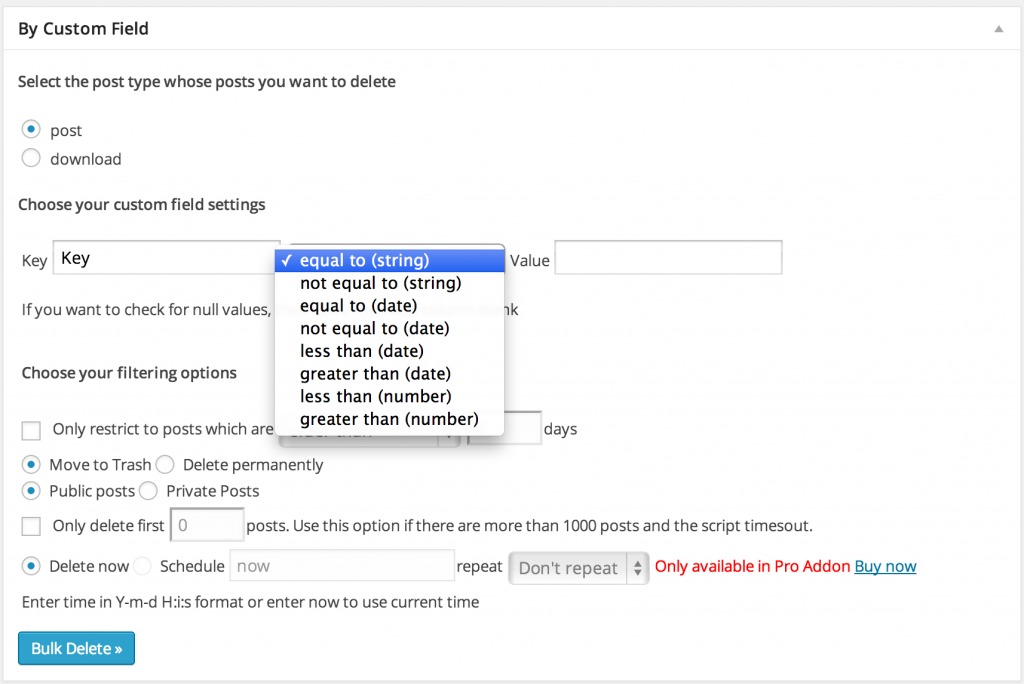This screenshot has height=684, width=1024.
Task: Click the 'Buy now' link
Action: (x=885, y=566)
